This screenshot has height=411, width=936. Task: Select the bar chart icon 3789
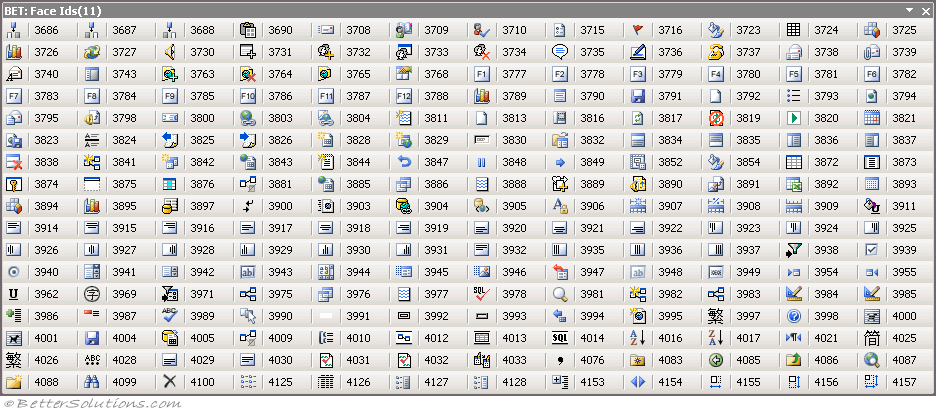(482, 96)
